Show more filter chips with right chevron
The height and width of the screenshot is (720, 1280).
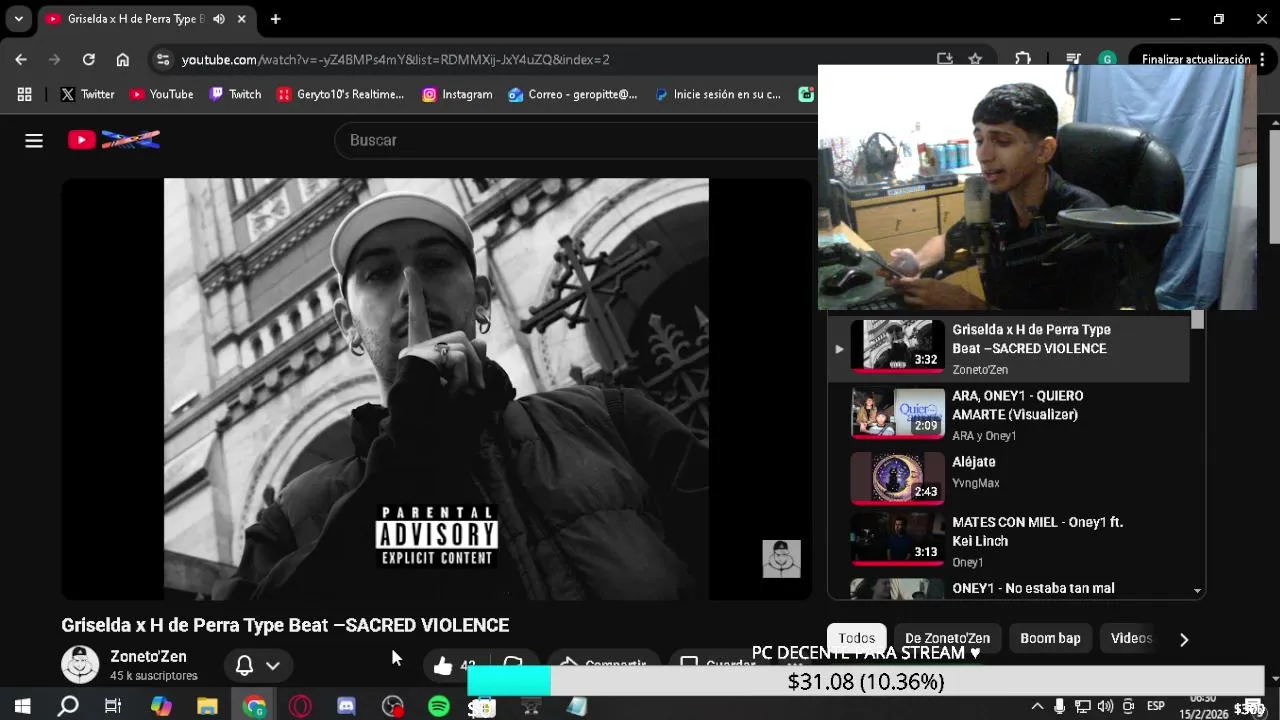1184,639
